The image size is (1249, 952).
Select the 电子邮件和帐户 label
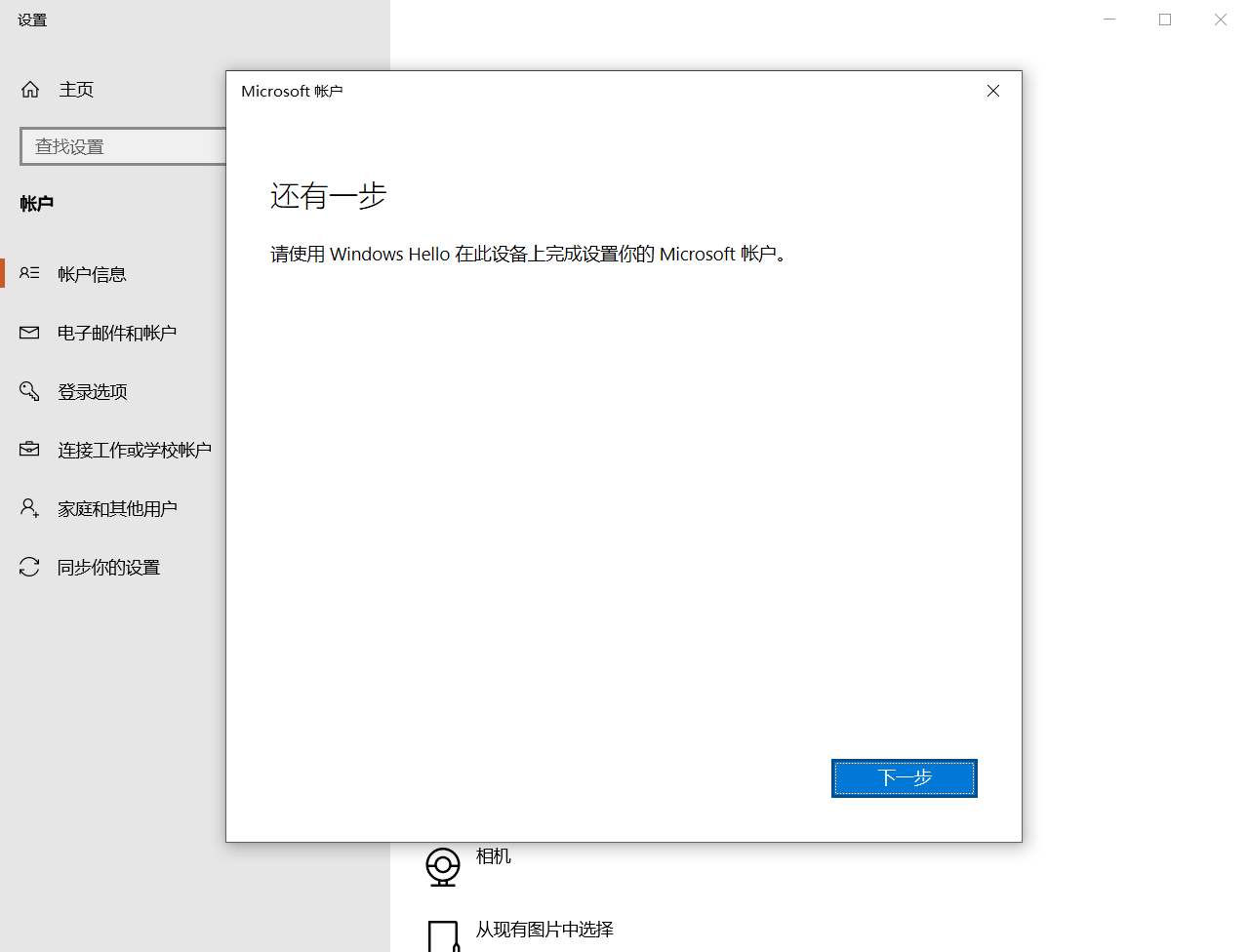tap(117, 334)
